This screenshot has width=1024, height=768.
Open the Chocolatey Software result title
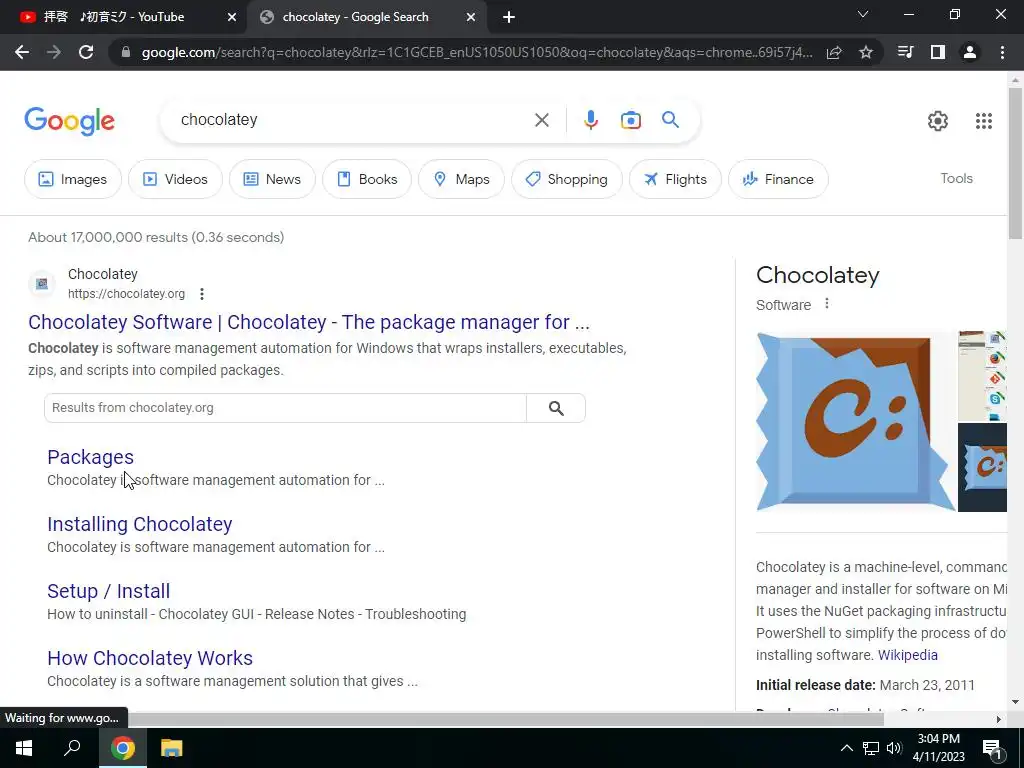coord(309,322)
